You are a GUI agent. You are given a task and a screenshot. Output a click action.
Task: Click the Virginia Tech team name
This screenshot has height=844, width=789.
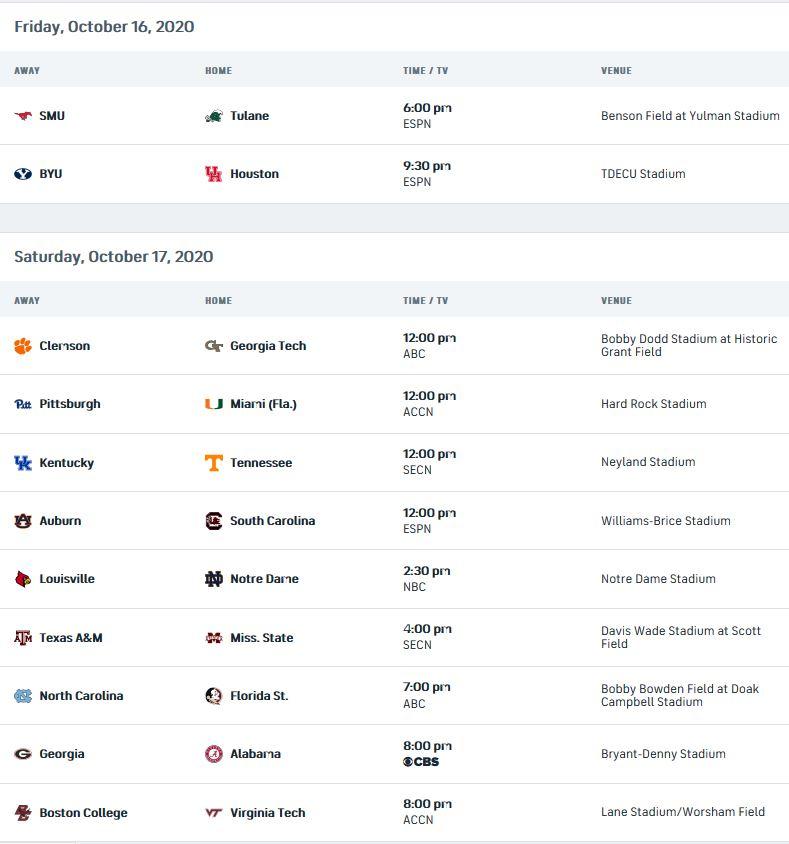tap(267, 813)
